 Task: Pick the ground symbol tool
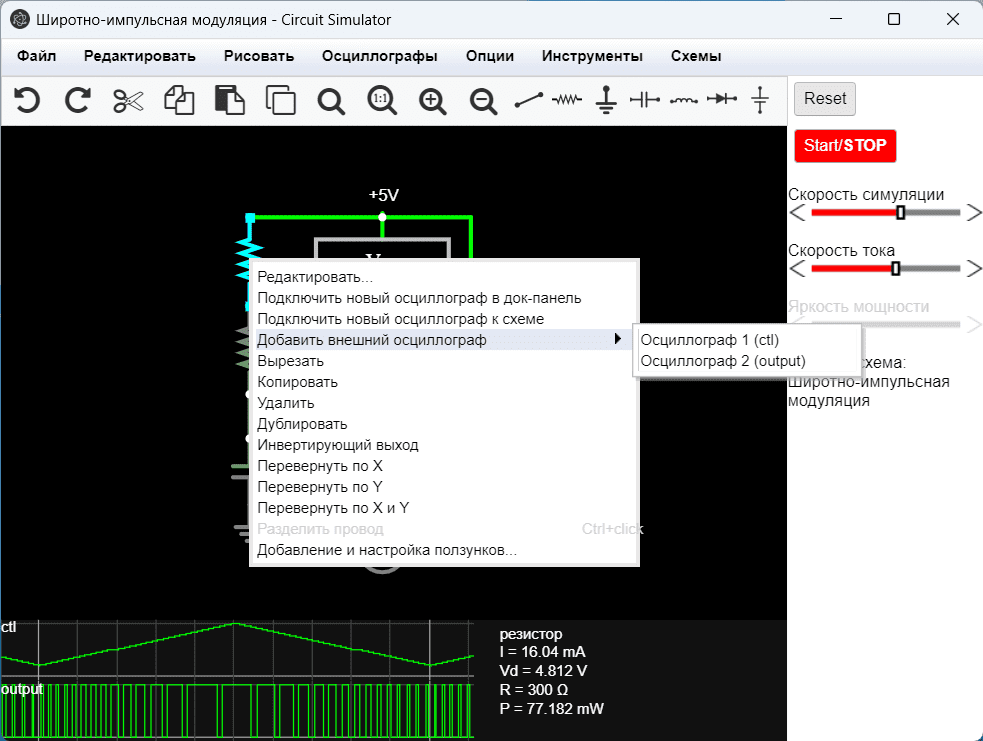605,100
